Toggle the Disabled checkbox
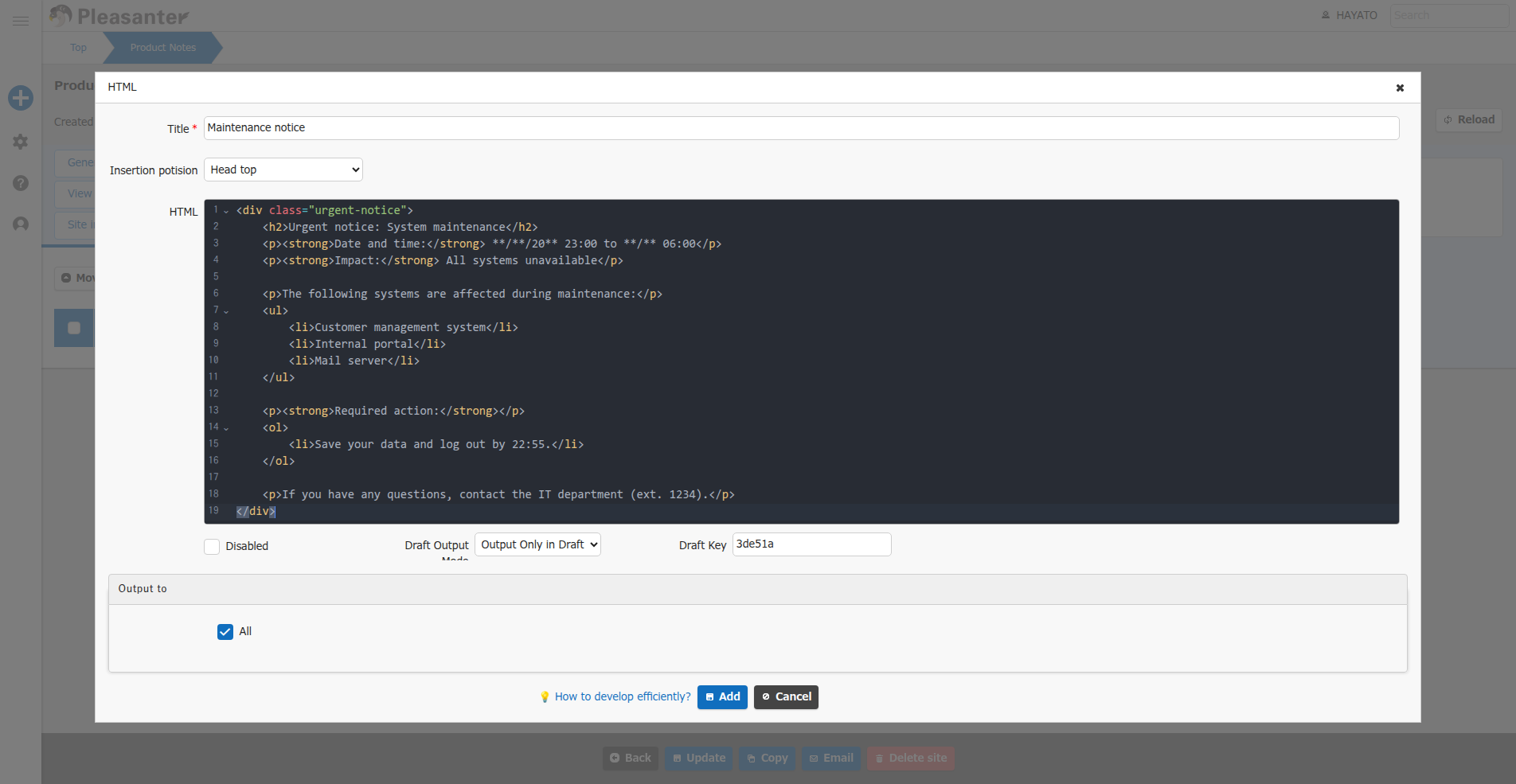 [212, 546]
